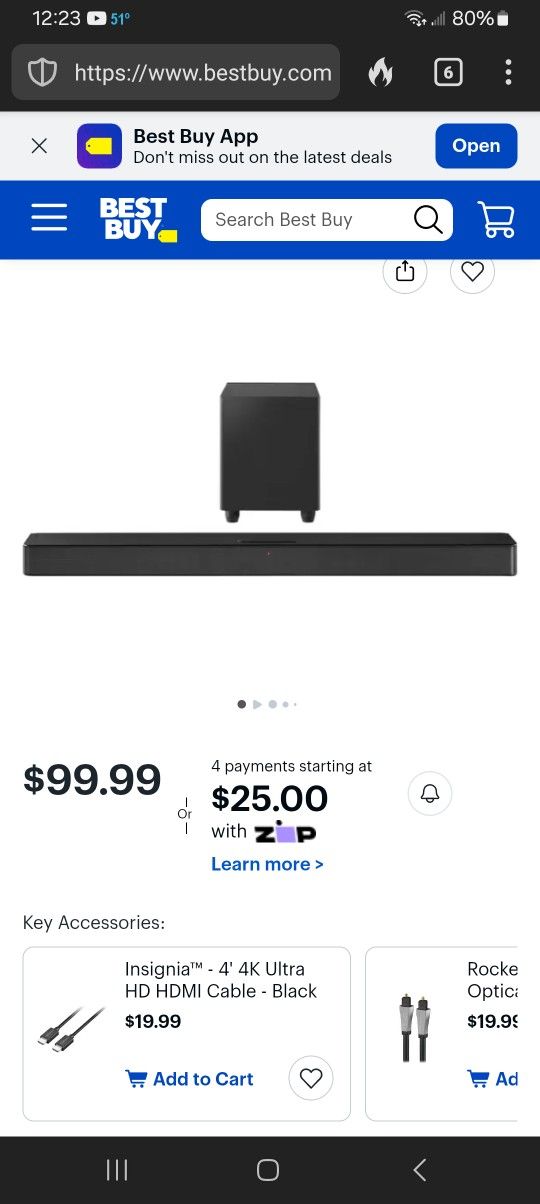This screenshot has width=540, height=1204.
Task: Tap the Android back navigation button
Action: coord(420,1170)
